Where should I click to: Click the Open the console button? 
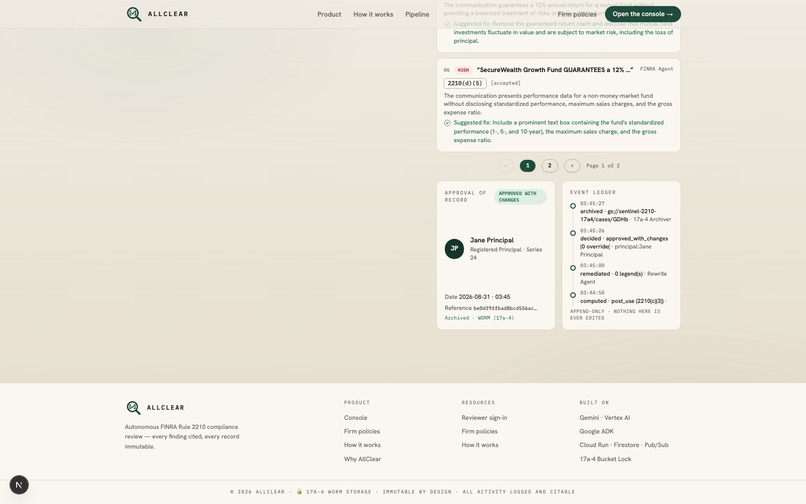pyautogui.click(x=643, y=14)
